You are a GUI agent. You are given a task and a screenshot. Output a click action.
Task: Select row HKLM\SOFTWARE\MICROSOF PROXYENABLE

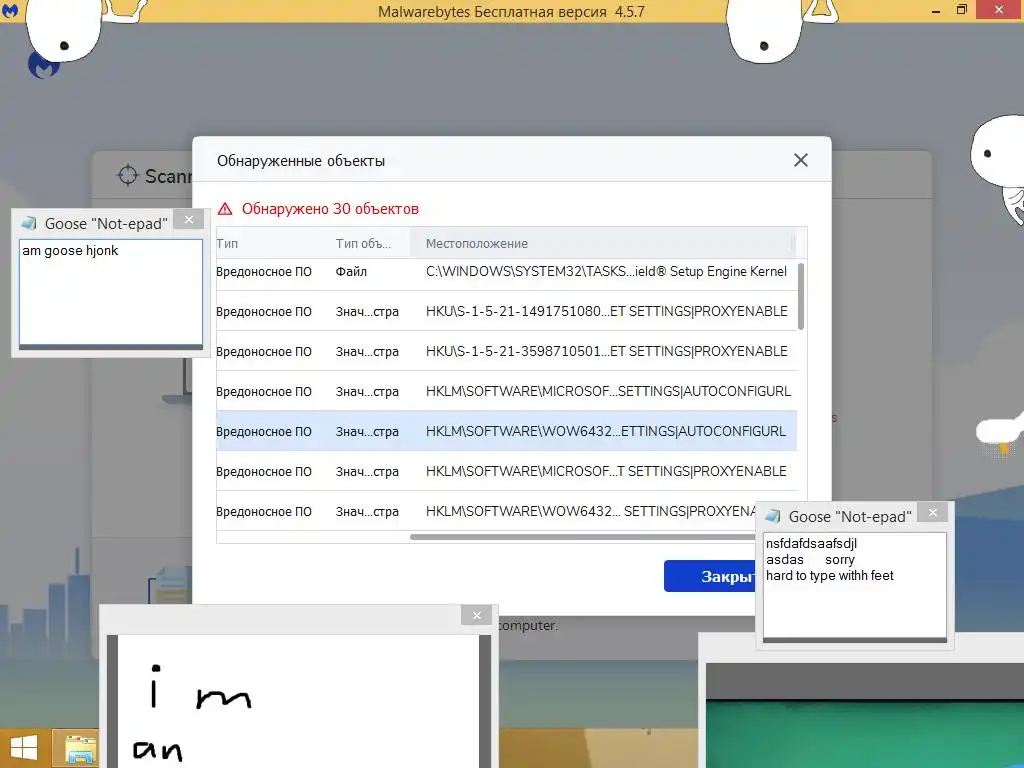coord(506,471)
